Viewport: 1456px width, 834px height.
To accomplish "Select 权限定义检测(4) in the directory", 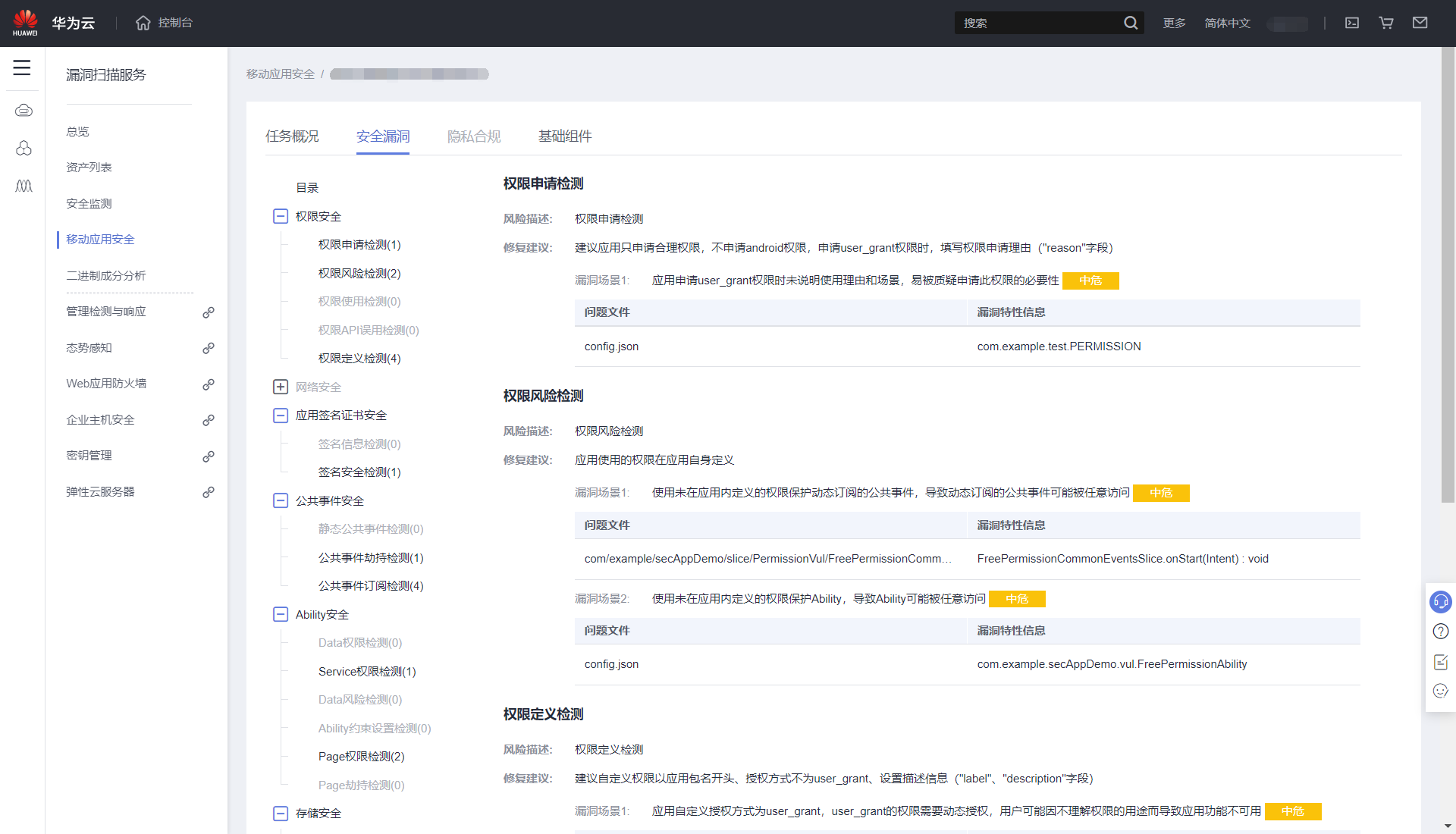I will pyautogui.click(x=359, y=359).
